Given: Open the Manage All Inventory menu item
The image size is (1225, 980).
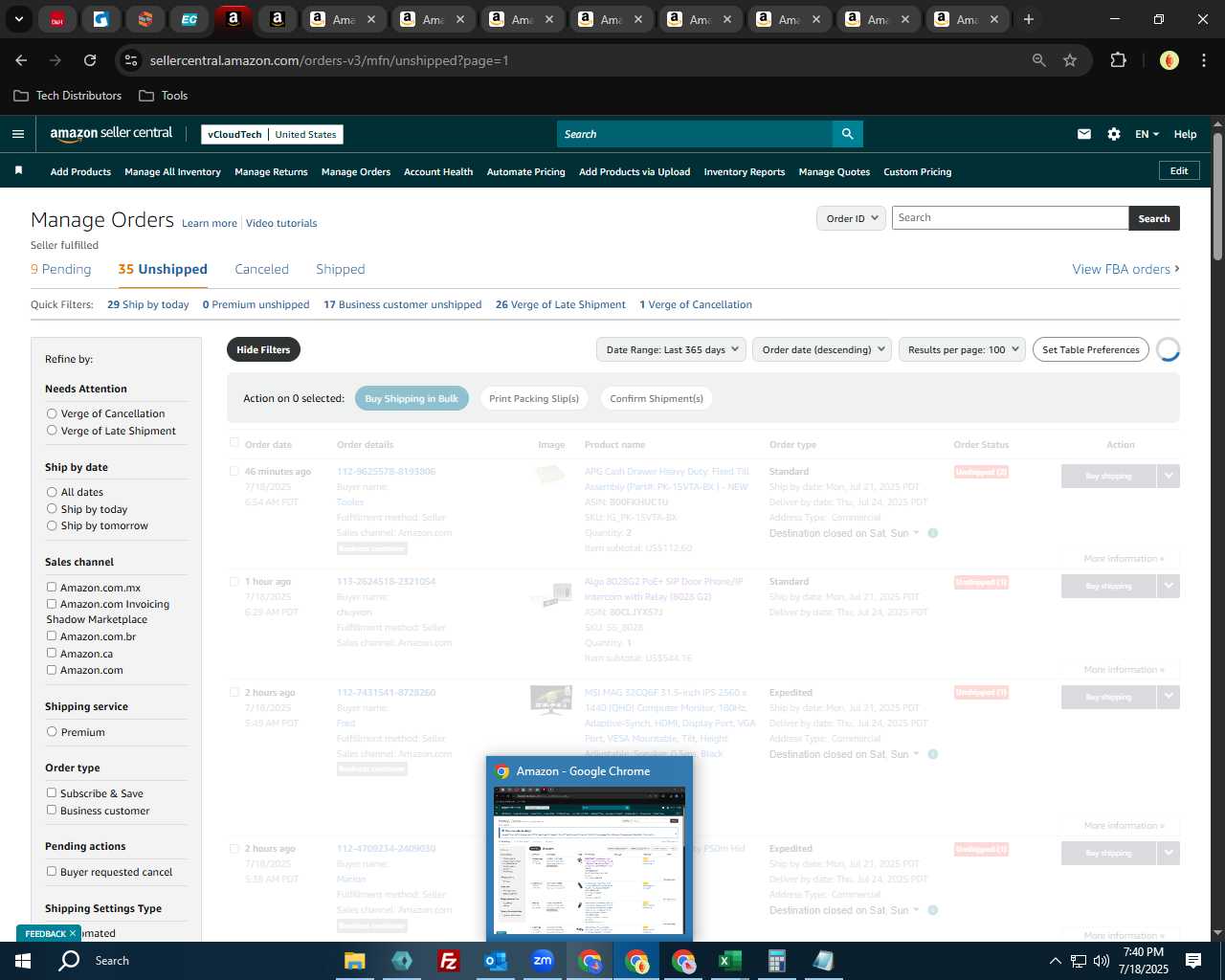Looking at the screenshot, I should click(172, 171).
